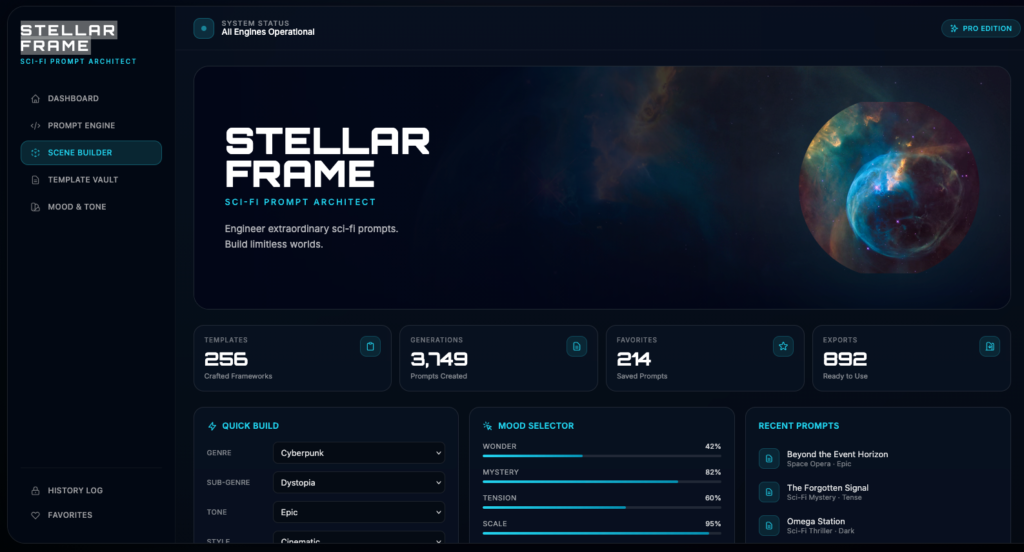Click the Prompt Engine code icon
The width and height of the screenshot is (1024, 552).
pyautogui.click(x=35, y=125)
